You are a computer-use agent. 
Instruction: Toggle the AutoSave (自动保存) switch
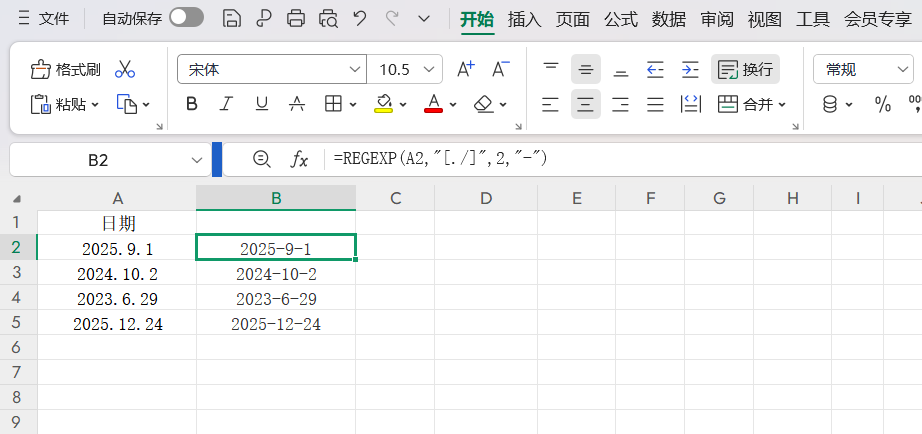tap(186, 17)
